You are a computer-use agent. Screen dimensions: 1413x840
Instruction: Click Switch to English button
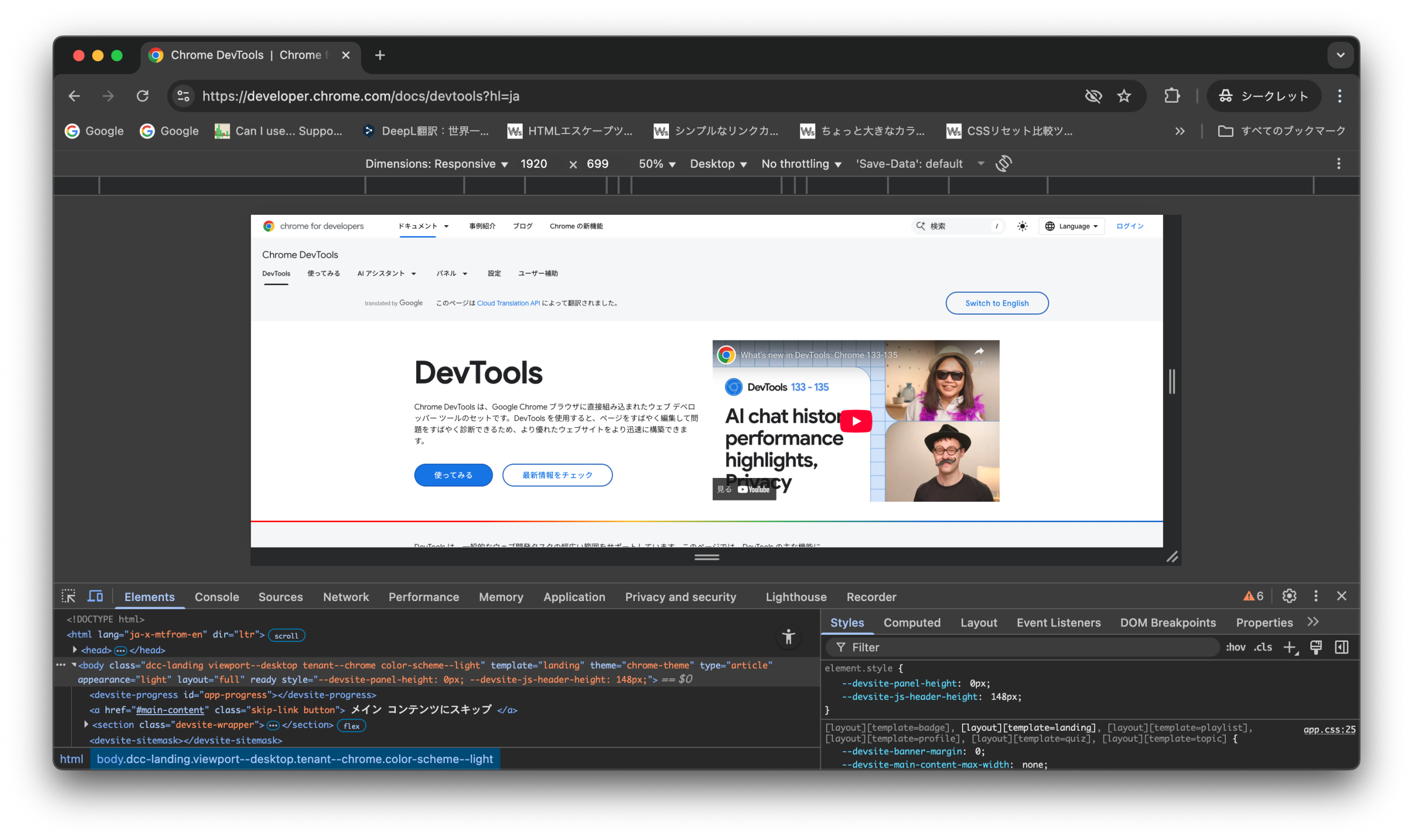pos(996,304)
